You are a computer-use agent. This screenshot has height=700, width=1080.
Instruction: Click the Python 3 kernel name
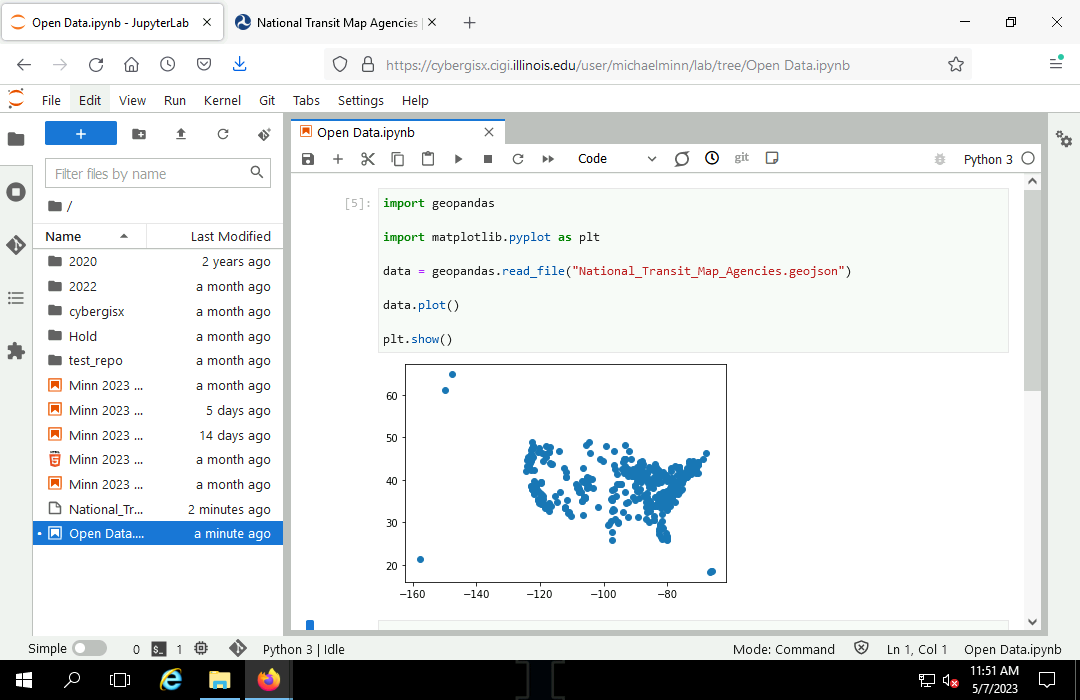pyautogui.click(x=987, y=159)
